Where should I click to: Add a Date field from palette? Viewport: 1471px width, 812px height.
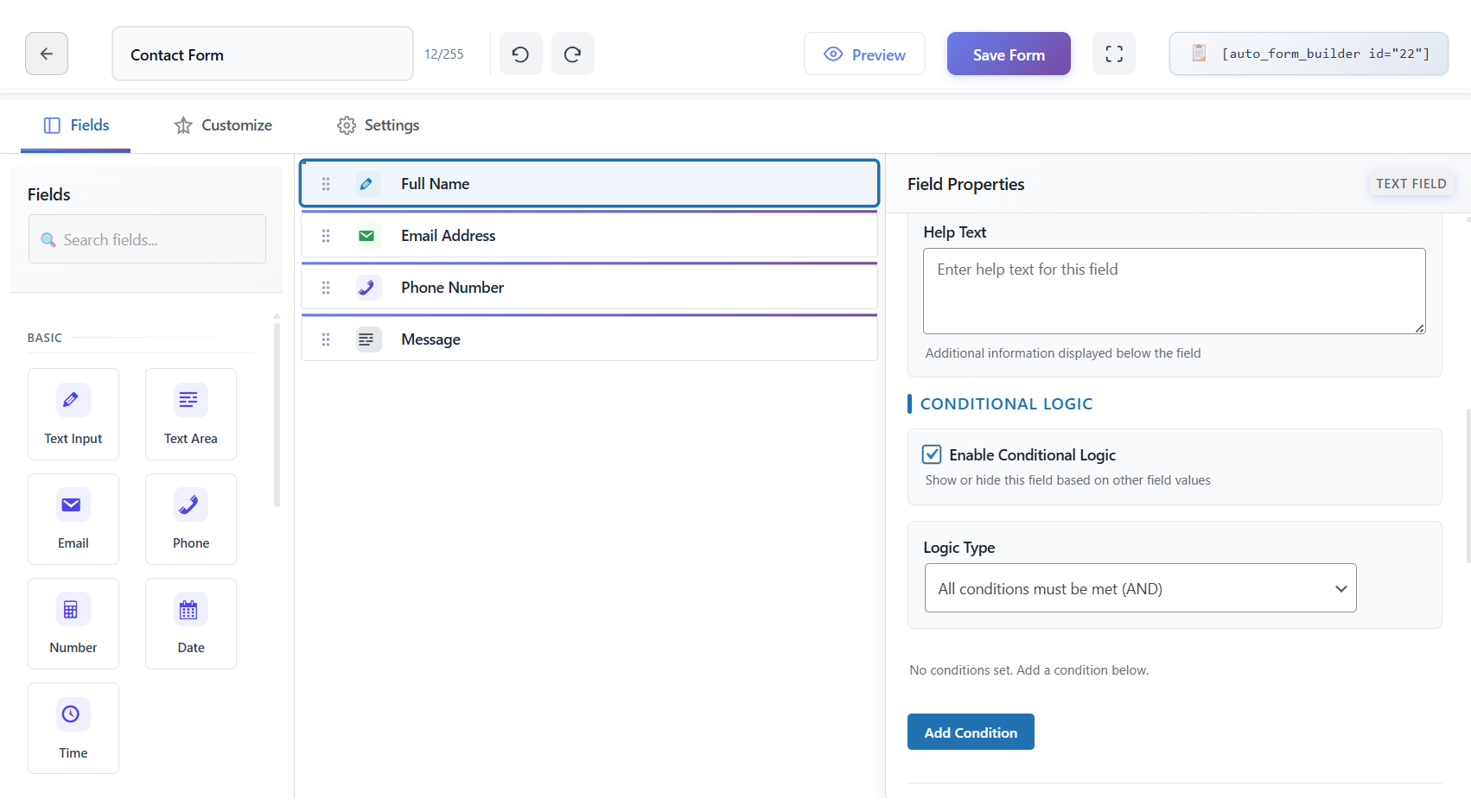[x=191, y=623]
